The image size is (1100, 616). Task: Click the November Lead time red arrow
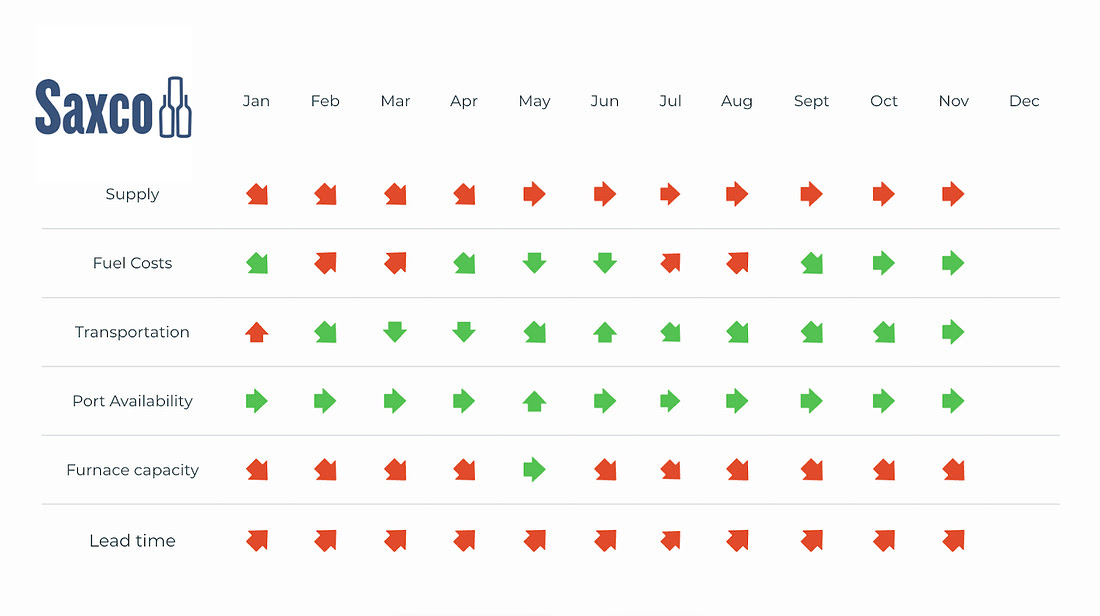[x=953, y=540]
